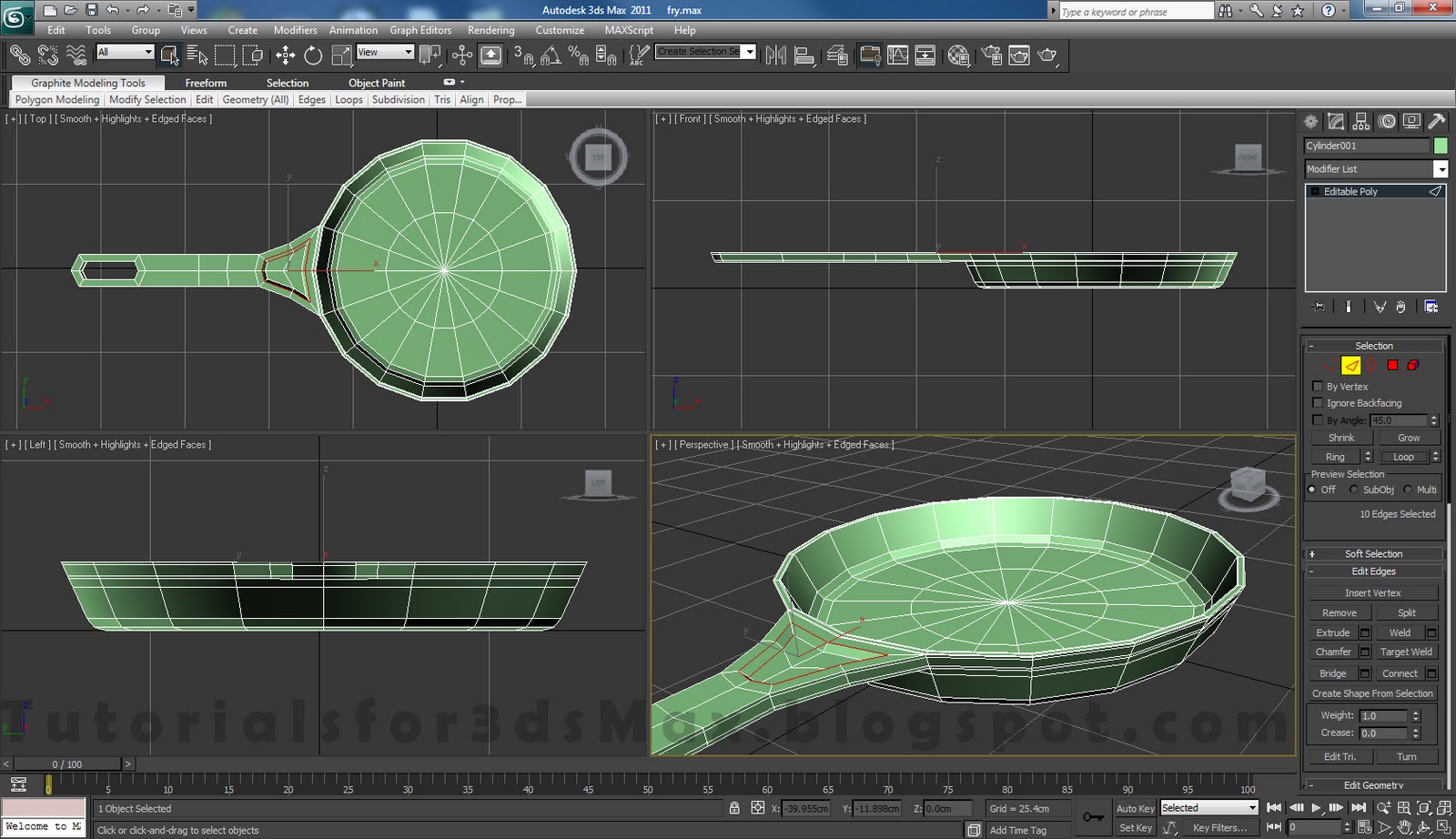Open the Hierarchy command panel tab
Screen dimensions: 1456x839
[x=1361, y=121]
